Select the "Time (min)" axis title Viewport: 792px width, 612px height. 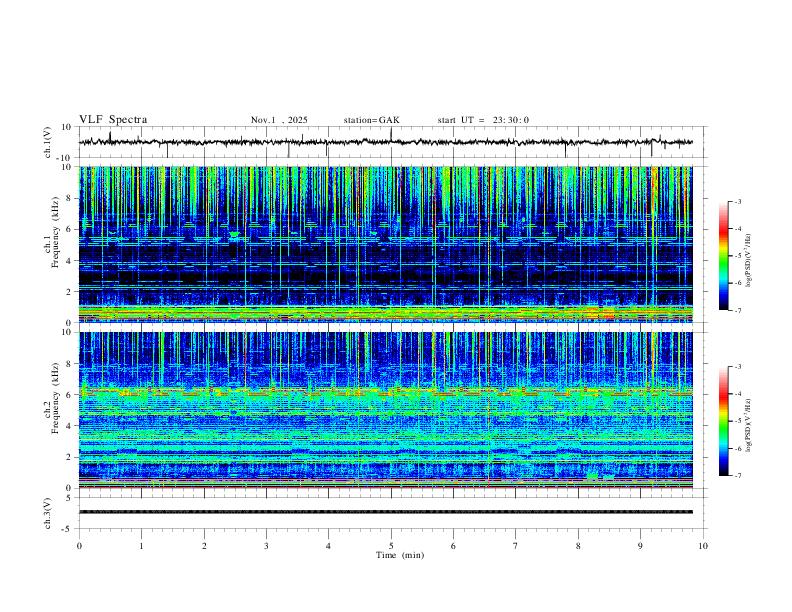400,555
